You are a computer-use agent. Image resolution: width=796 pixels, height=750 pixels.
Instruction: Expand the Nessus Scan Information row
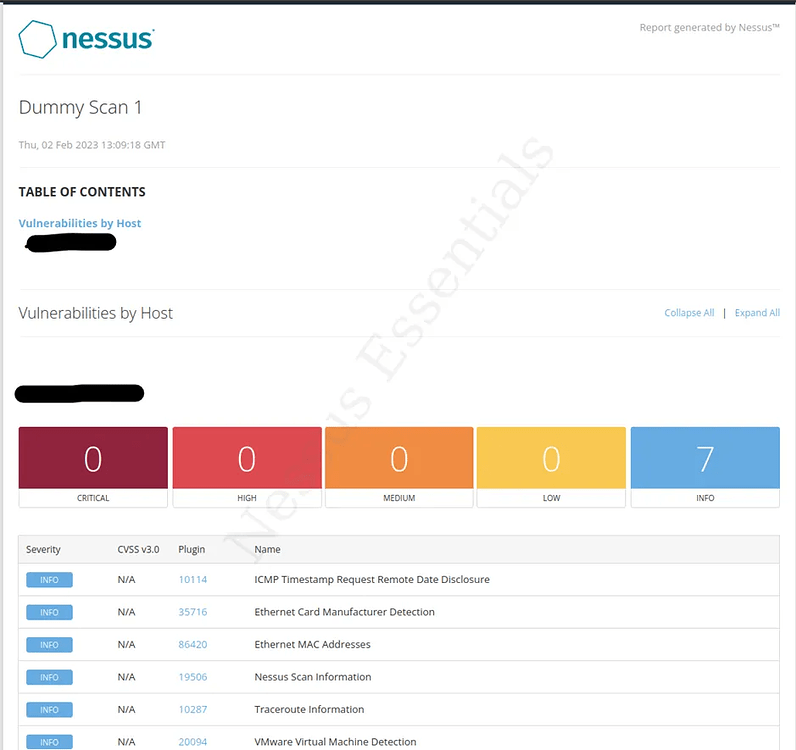(313, 677)
